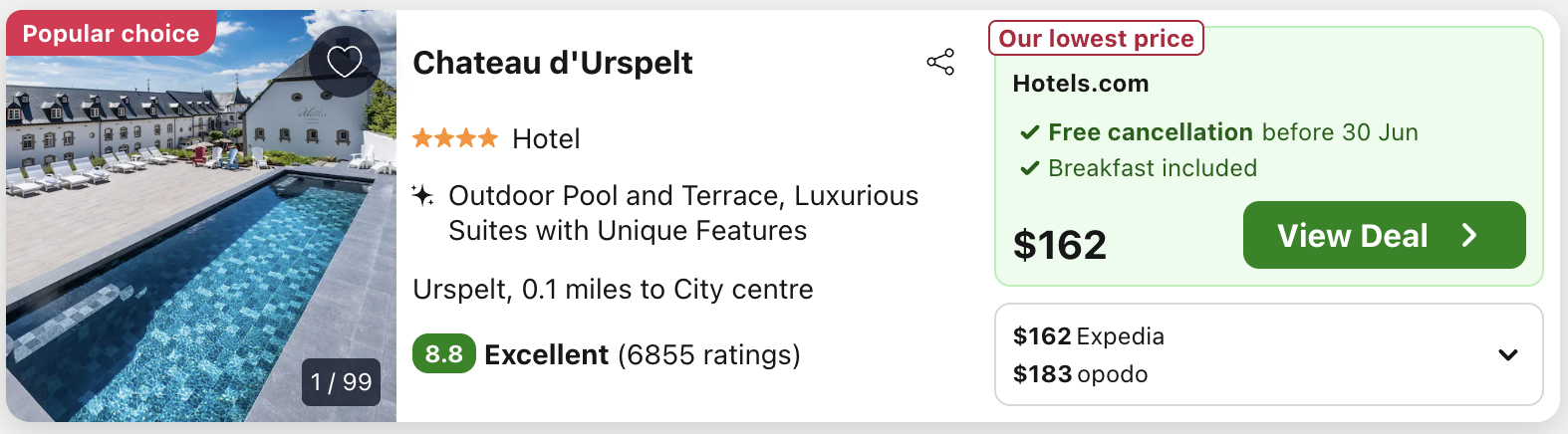Screen dimensions: 1568x434
Task: Click the four-star rating icons
Action: click(455, 138)
